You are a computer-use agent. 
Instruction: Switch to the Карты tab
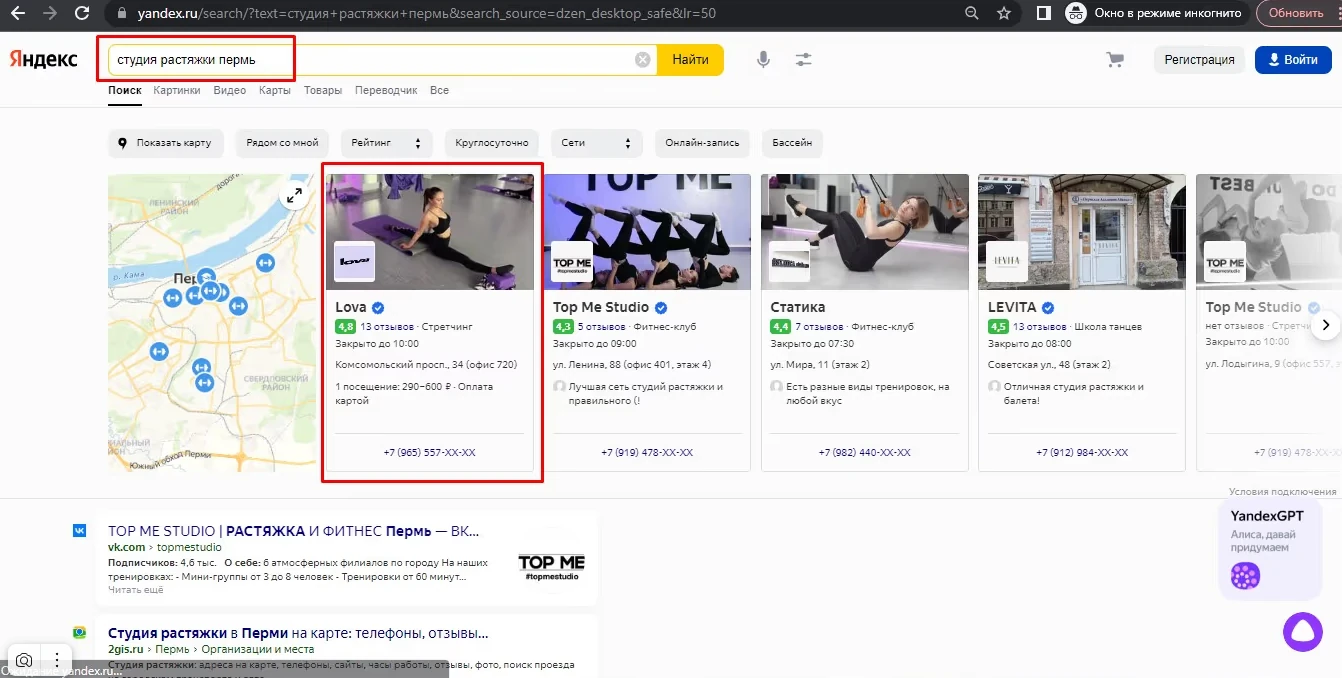point(274,90)
